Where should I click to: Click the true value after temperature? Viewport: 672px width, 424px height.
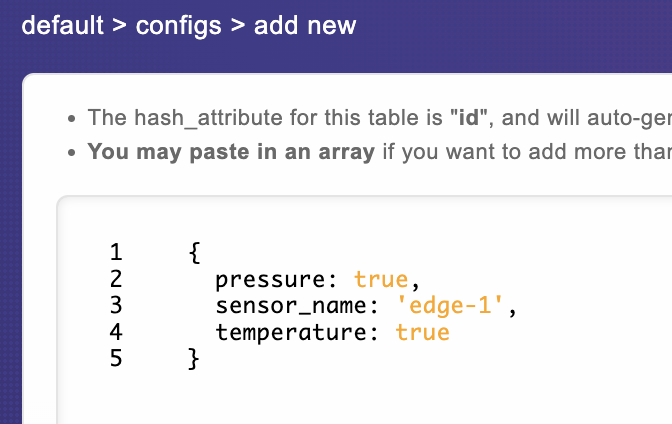pyautogui.click(x=422, y=332)
